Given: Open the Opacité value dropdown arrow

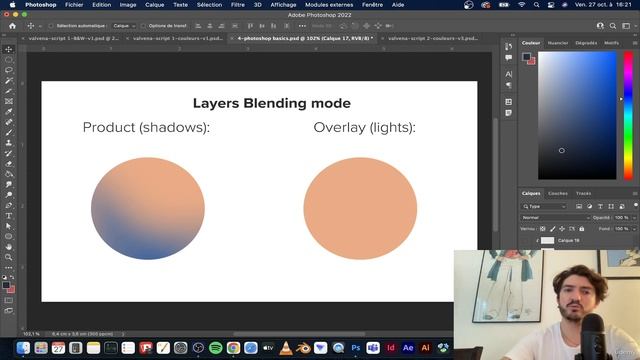Looking at the screenshot, I should click(634, 218).
